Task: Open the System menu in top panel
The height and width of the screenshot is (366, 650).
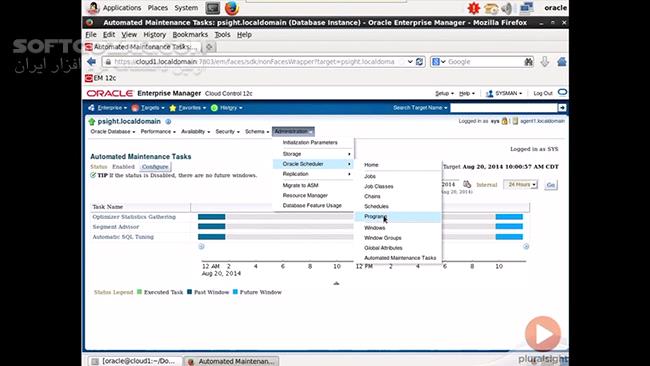Action: coord(186,8)
